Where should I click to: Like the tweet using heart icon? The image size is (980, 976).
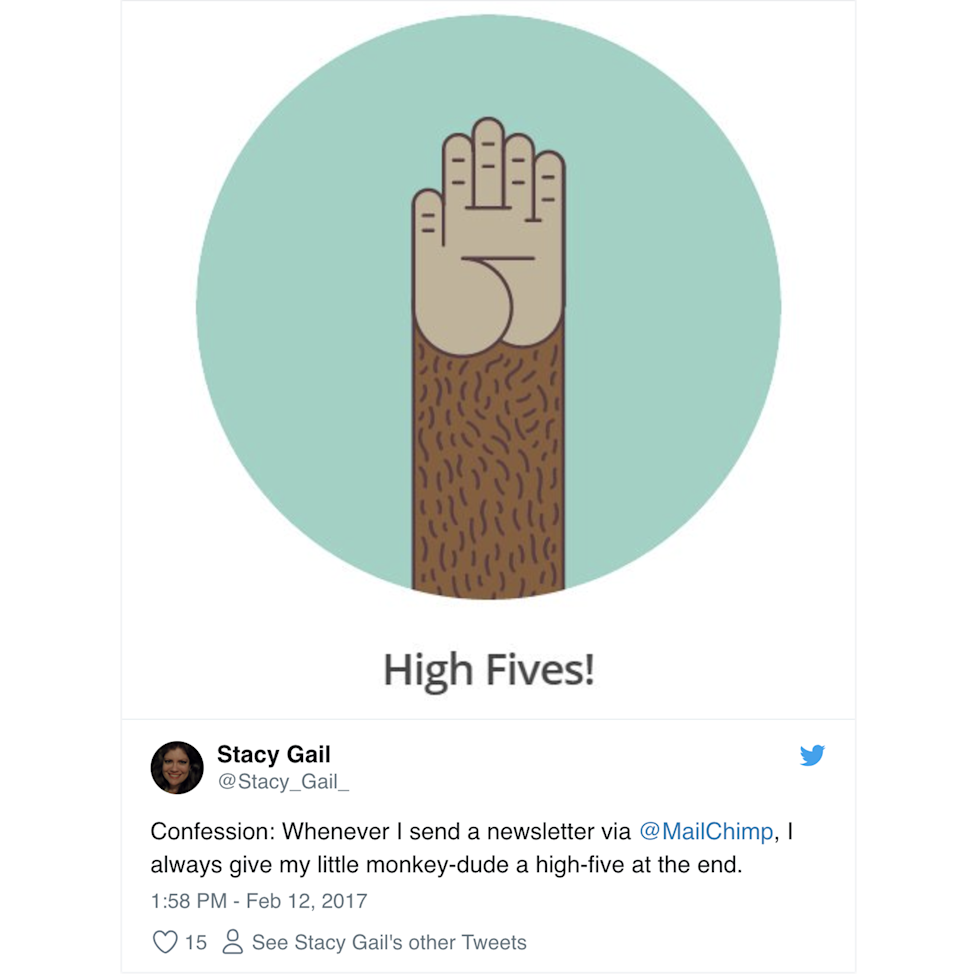[165, 942]
